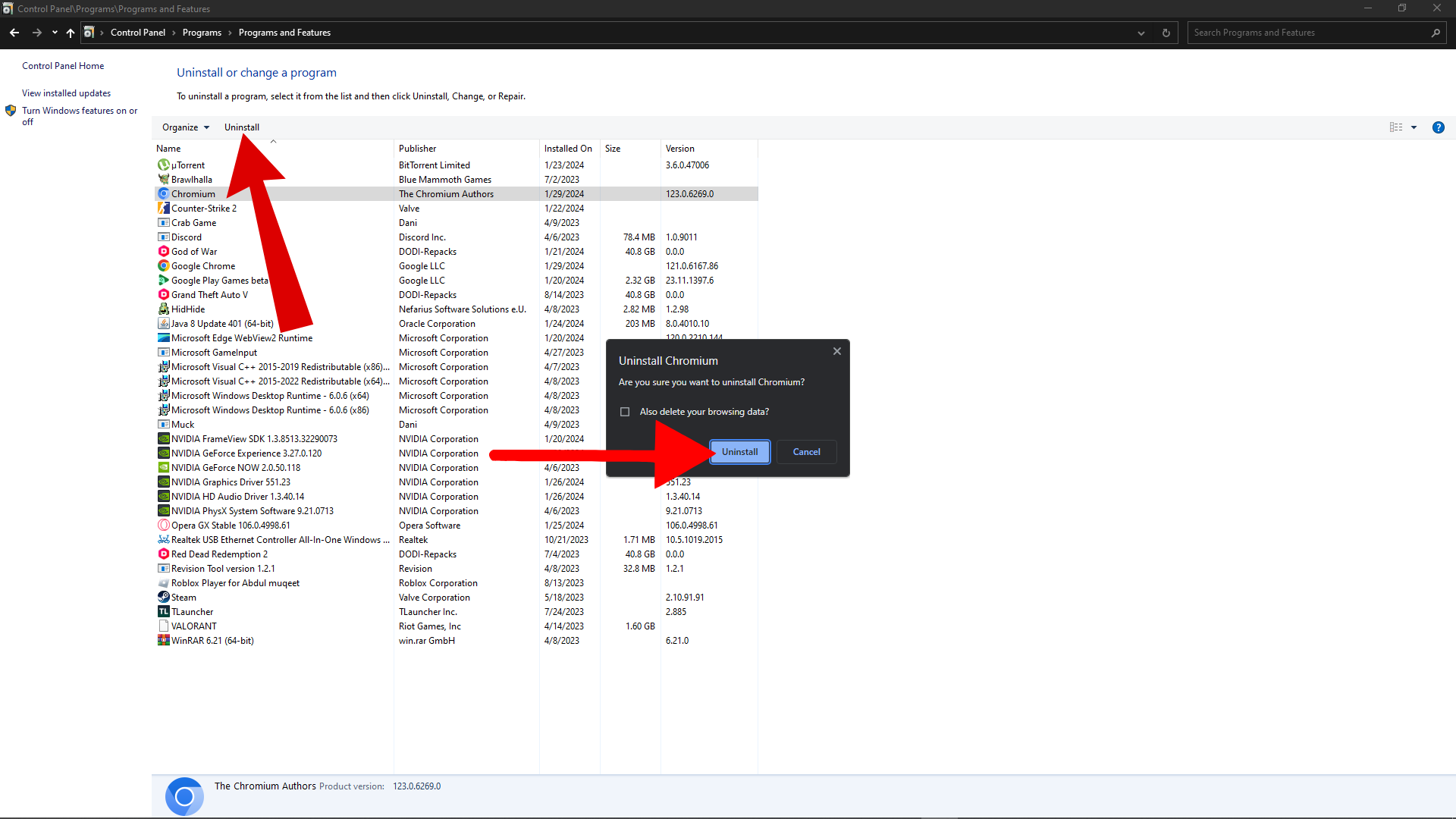The height and width of the screenshot is (819, 1456).
Task: Open the help question mark icon
Action: [x=1438, y=127]
